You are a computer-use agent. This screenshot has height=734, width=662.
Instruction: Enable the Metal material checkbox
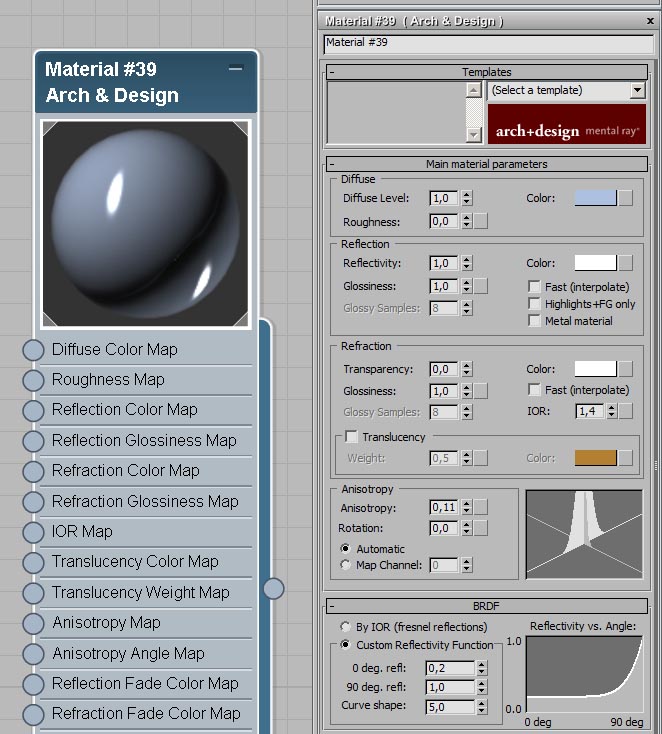coord(535,321)
